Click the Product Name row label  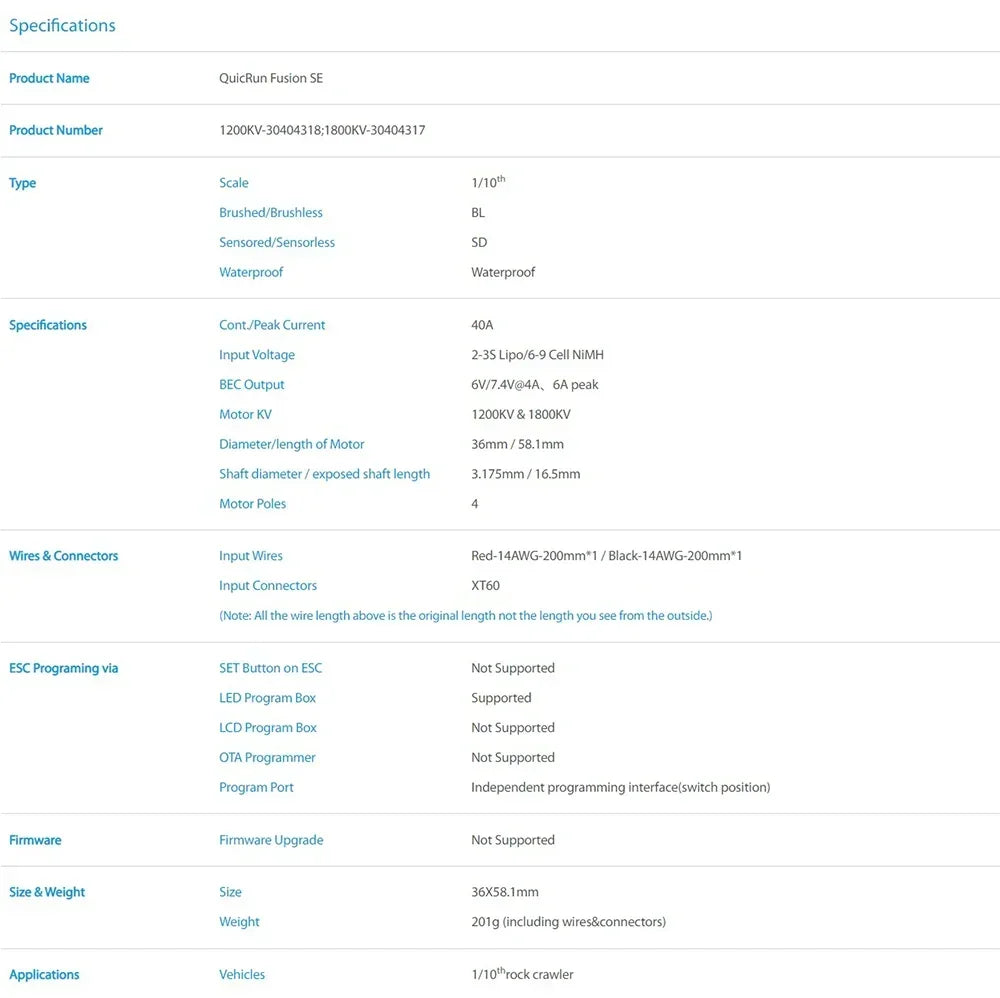point(49,78)
